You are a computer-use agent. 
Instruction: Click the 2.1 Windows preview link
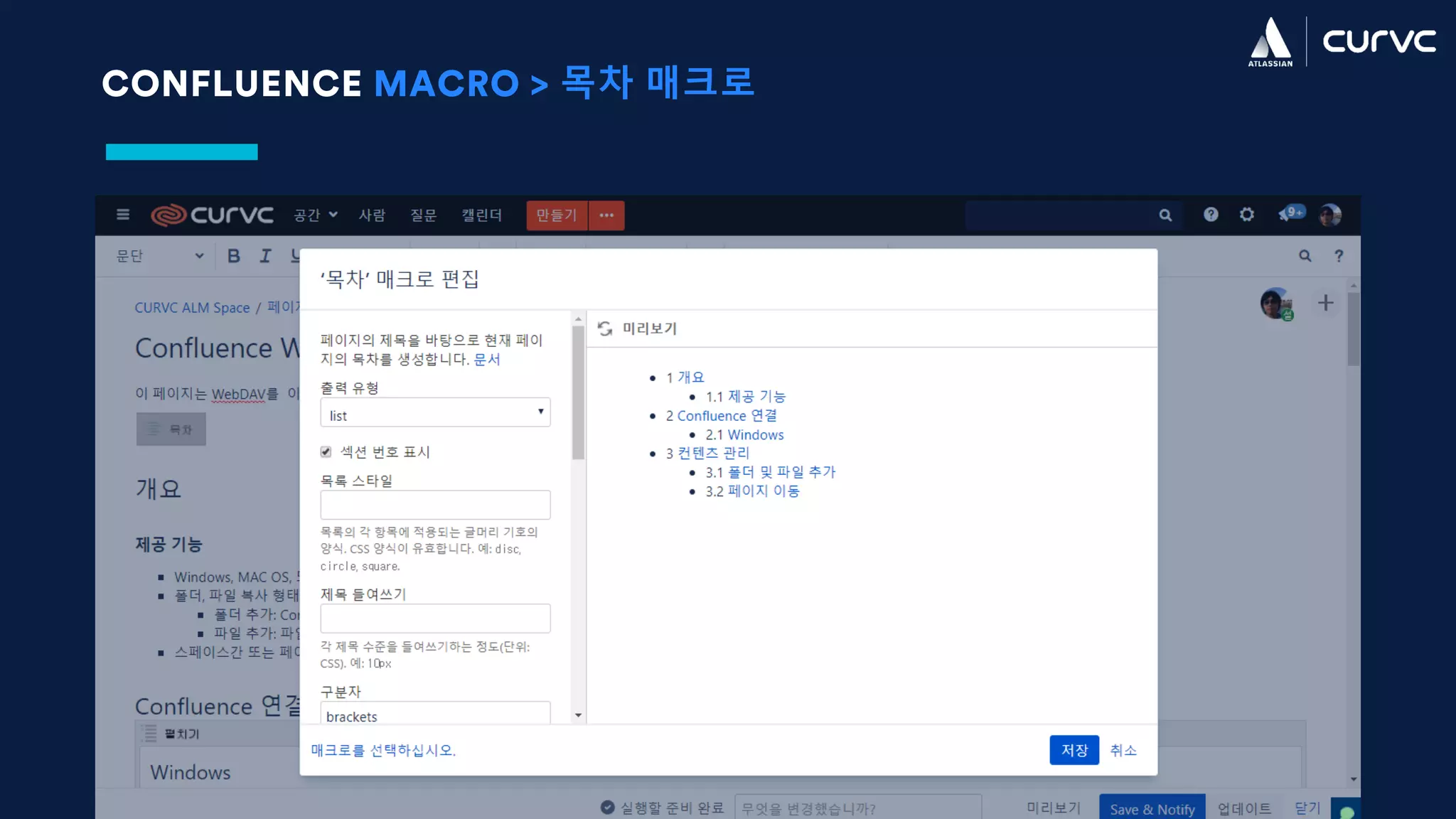[756, 434]
